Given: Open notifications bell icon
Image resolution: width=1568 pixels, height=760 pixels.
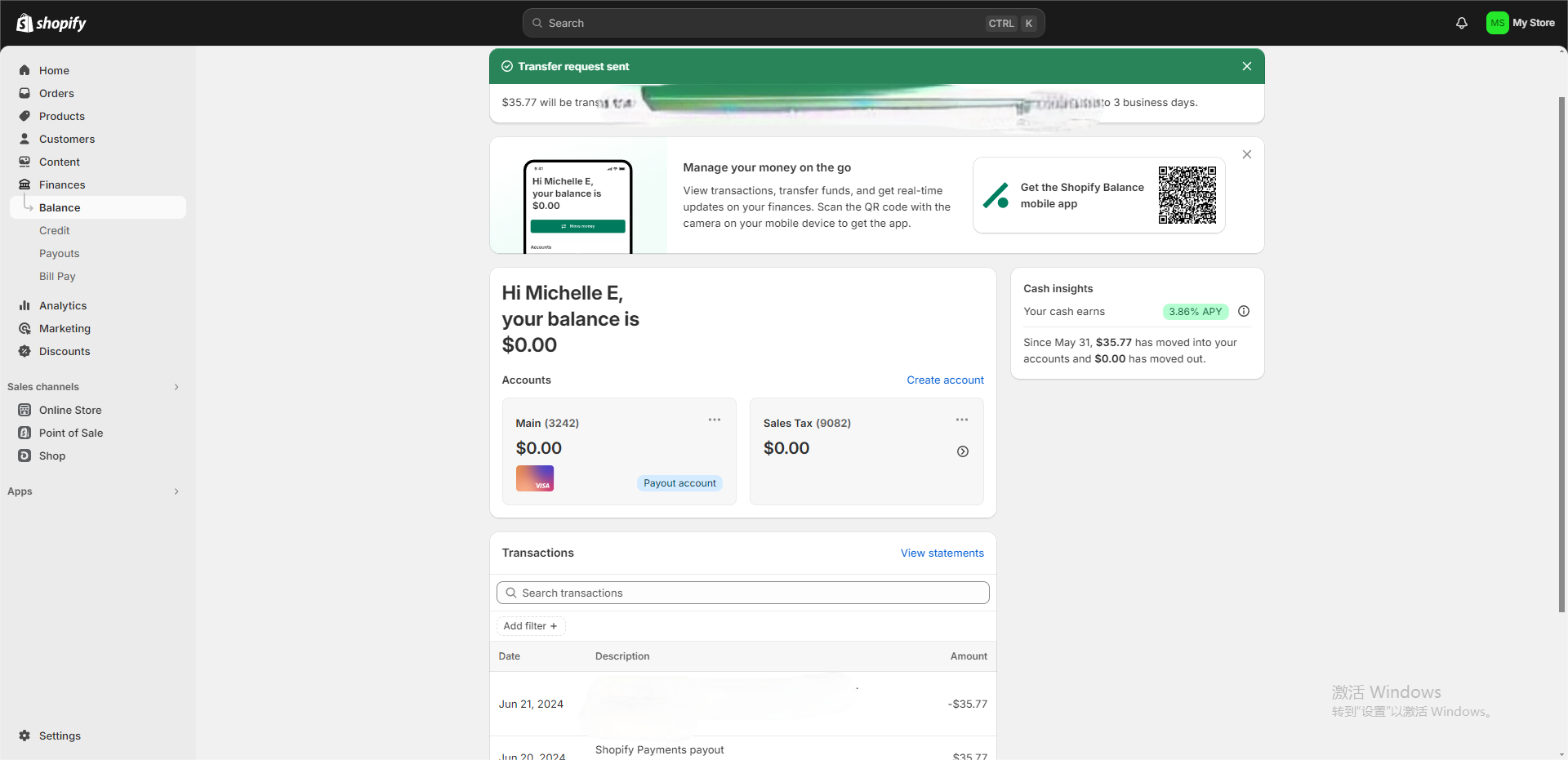Looking at the screenshot, I should [1462, 23].
